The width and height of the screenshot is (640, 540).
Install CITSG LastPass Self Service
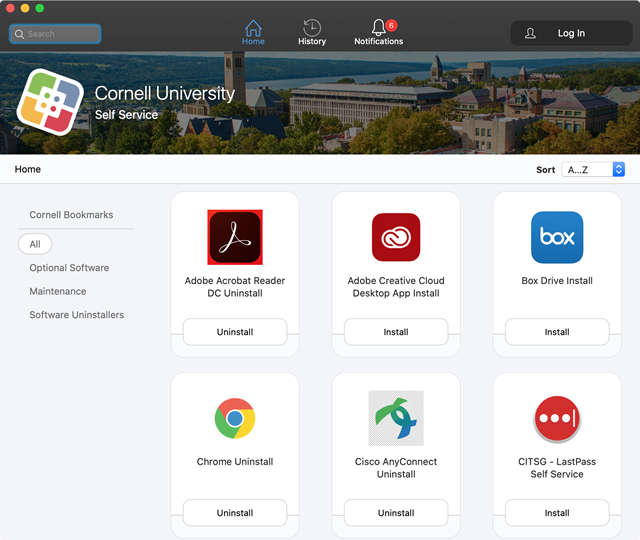(x=557, y=513)
